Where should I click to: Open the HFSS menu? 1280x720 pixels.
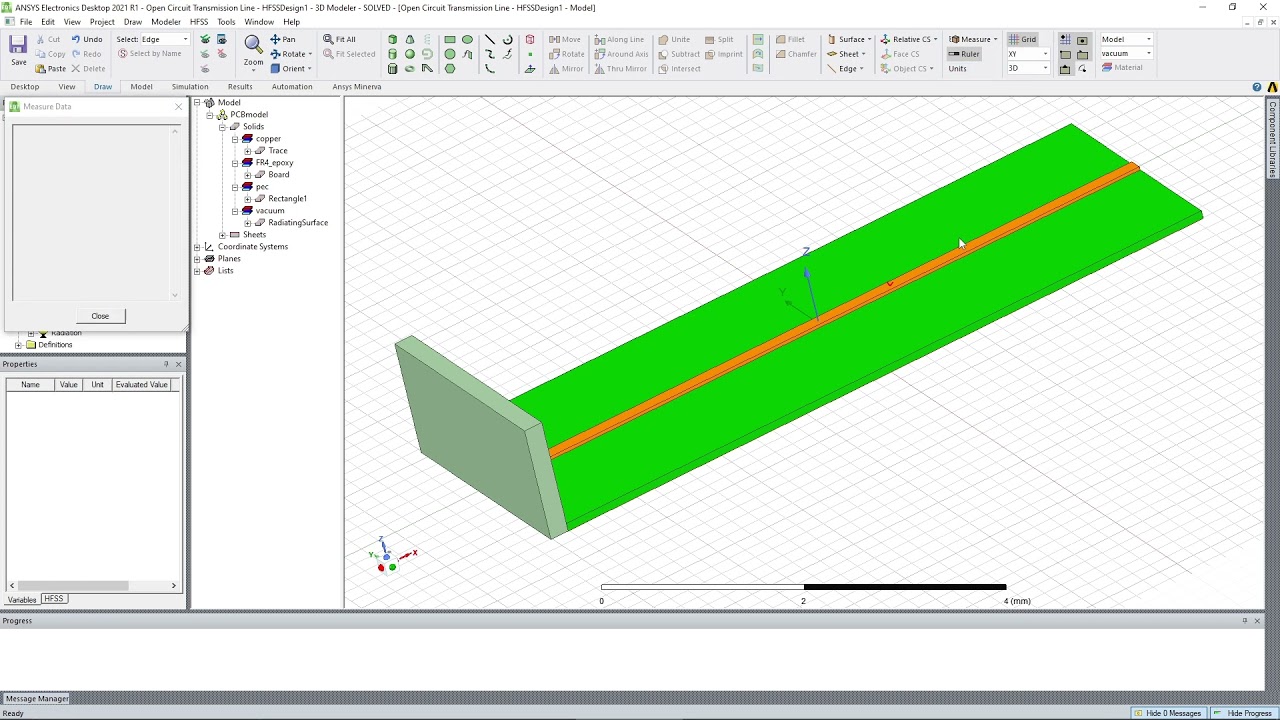199,22
